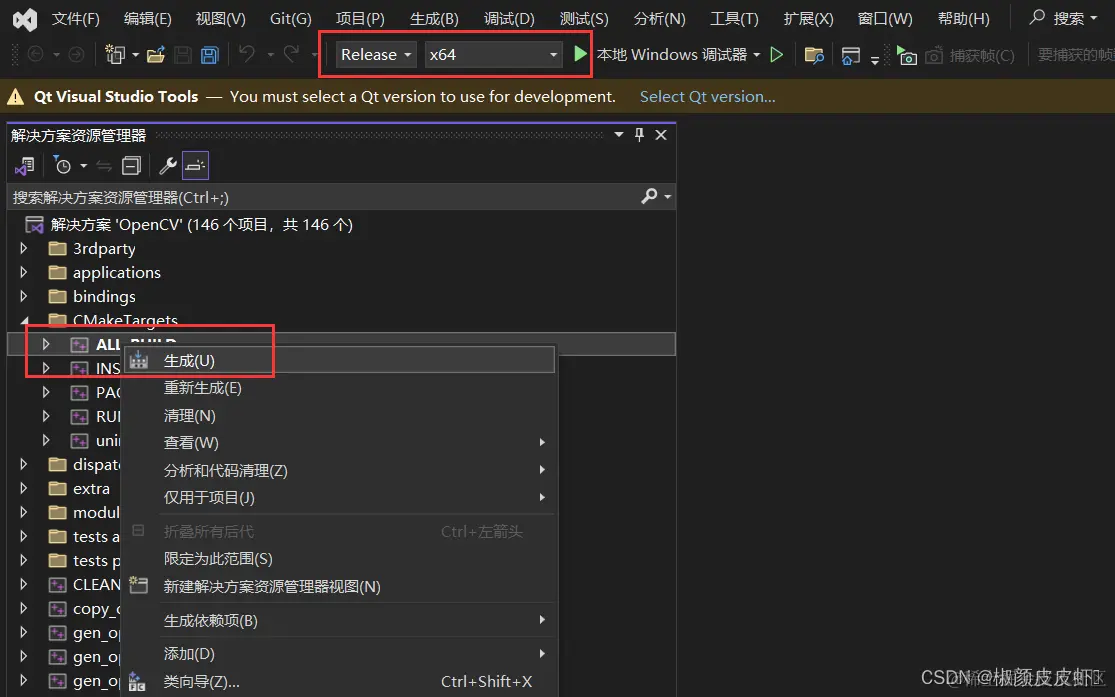The height and width of the screenshot is (697, 1115).
Task: Open Properties with the wrench icon
Action: pyautogui.click(x=168, y=166)
